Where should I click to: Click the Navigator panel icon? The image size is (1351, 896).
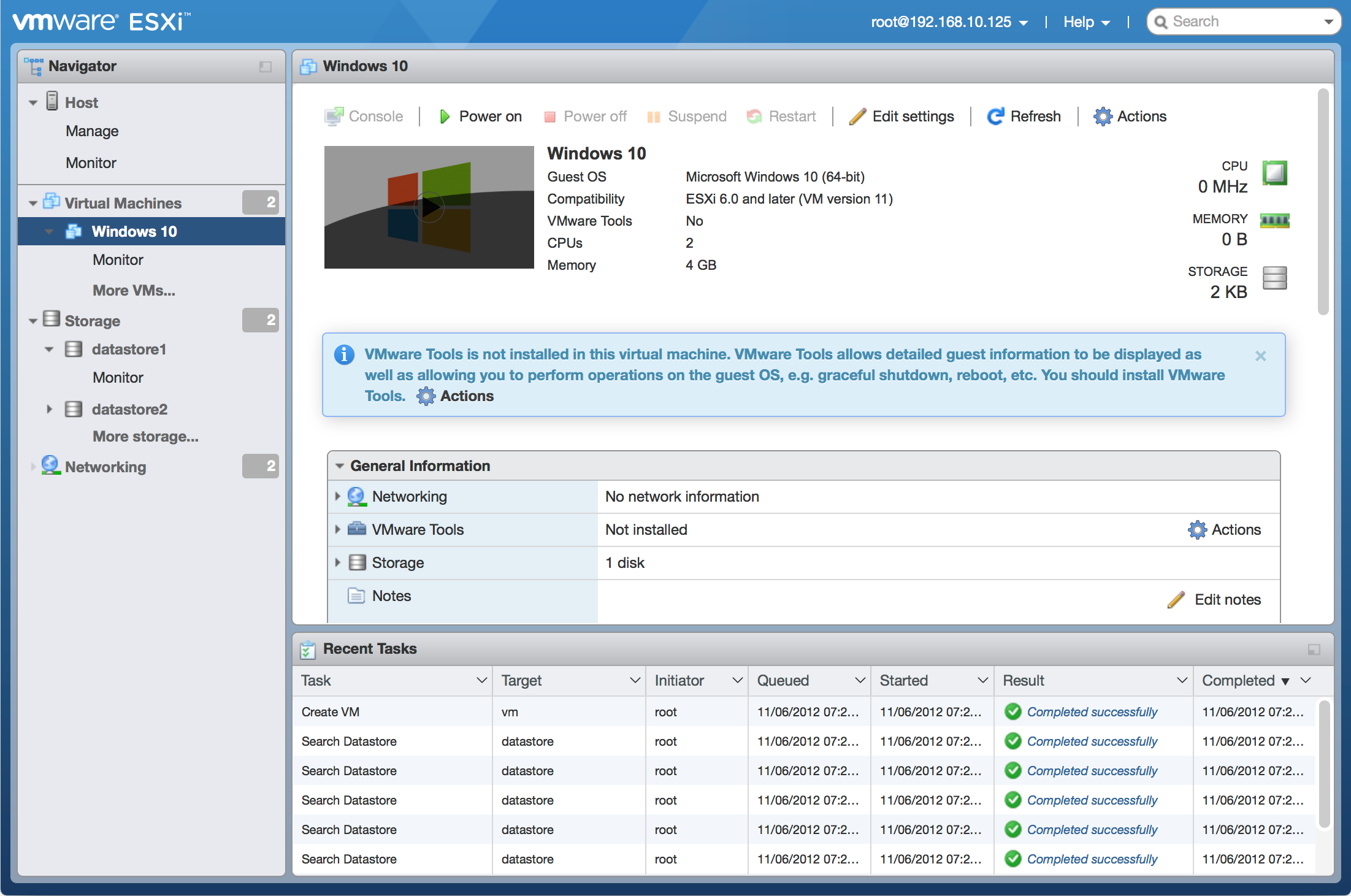pyautogui.click(x=33, y=66)
